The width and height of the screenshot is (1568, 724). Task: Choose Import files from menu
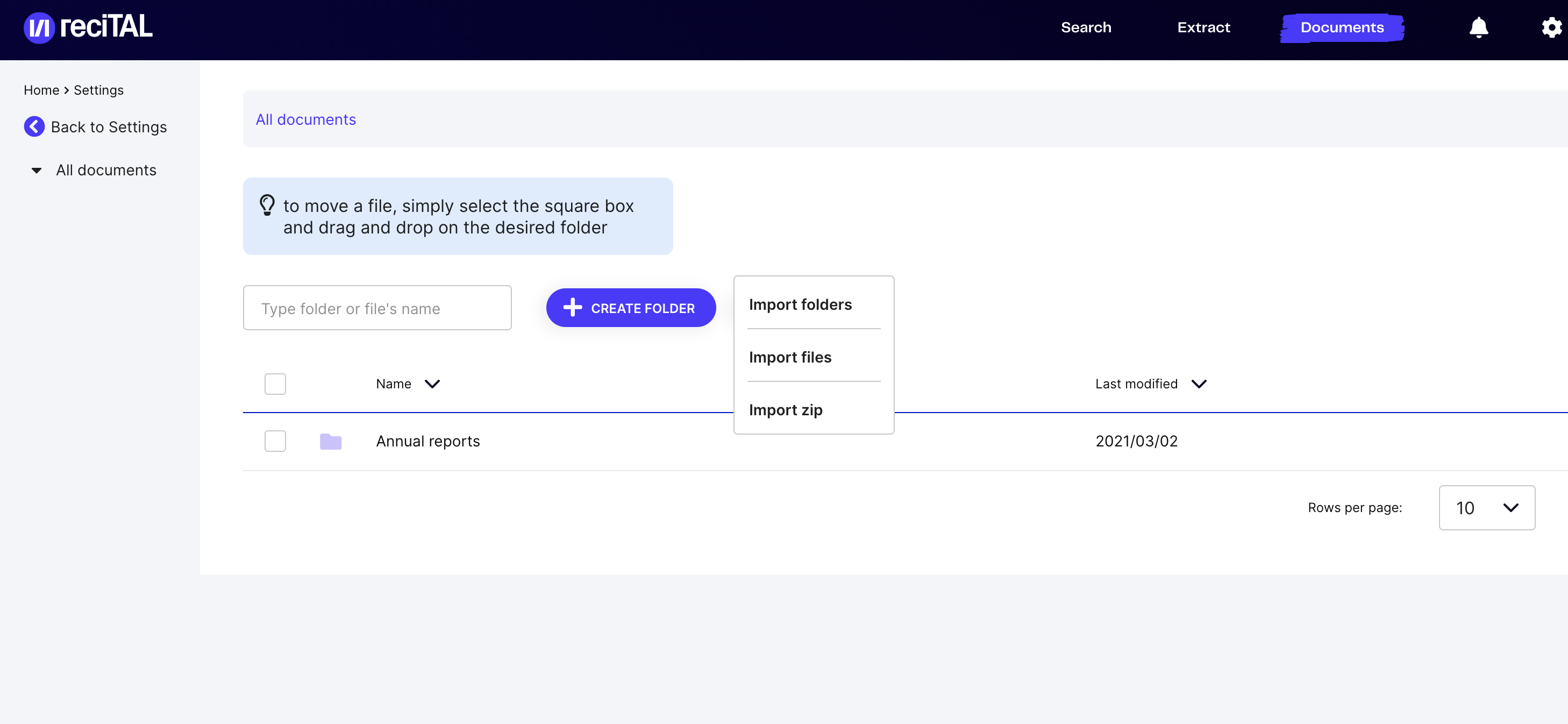[789, 358]
